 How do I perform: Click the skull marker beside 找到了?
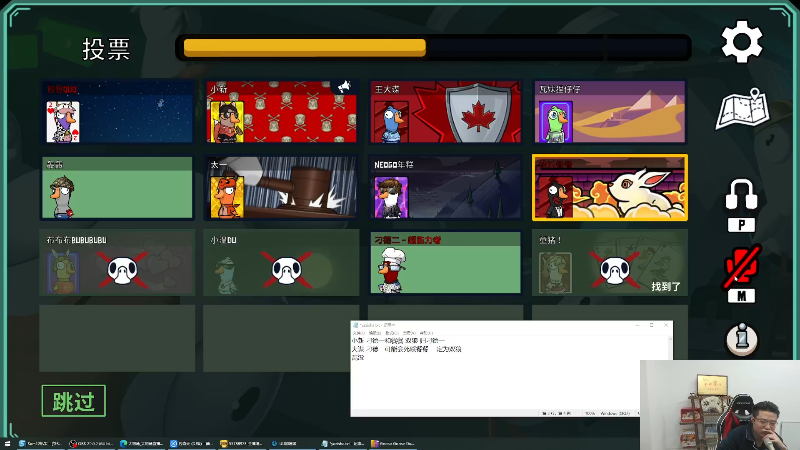point(615,270)
